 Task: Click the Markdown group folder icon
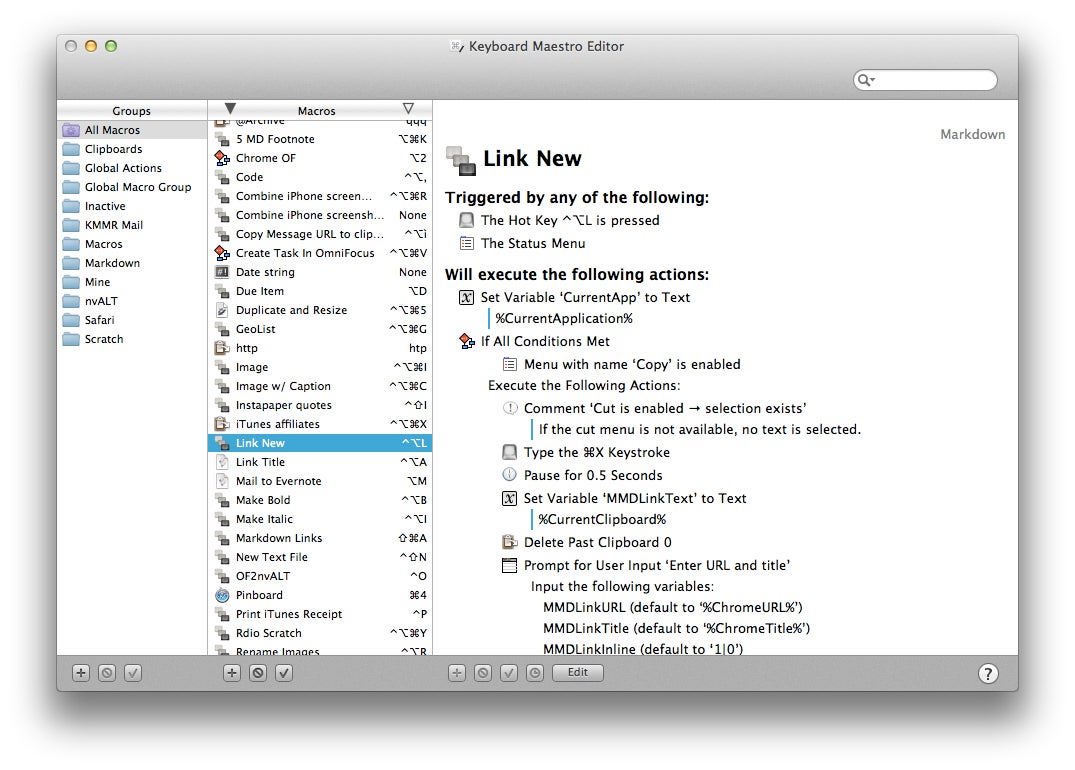tap(71, 263)
